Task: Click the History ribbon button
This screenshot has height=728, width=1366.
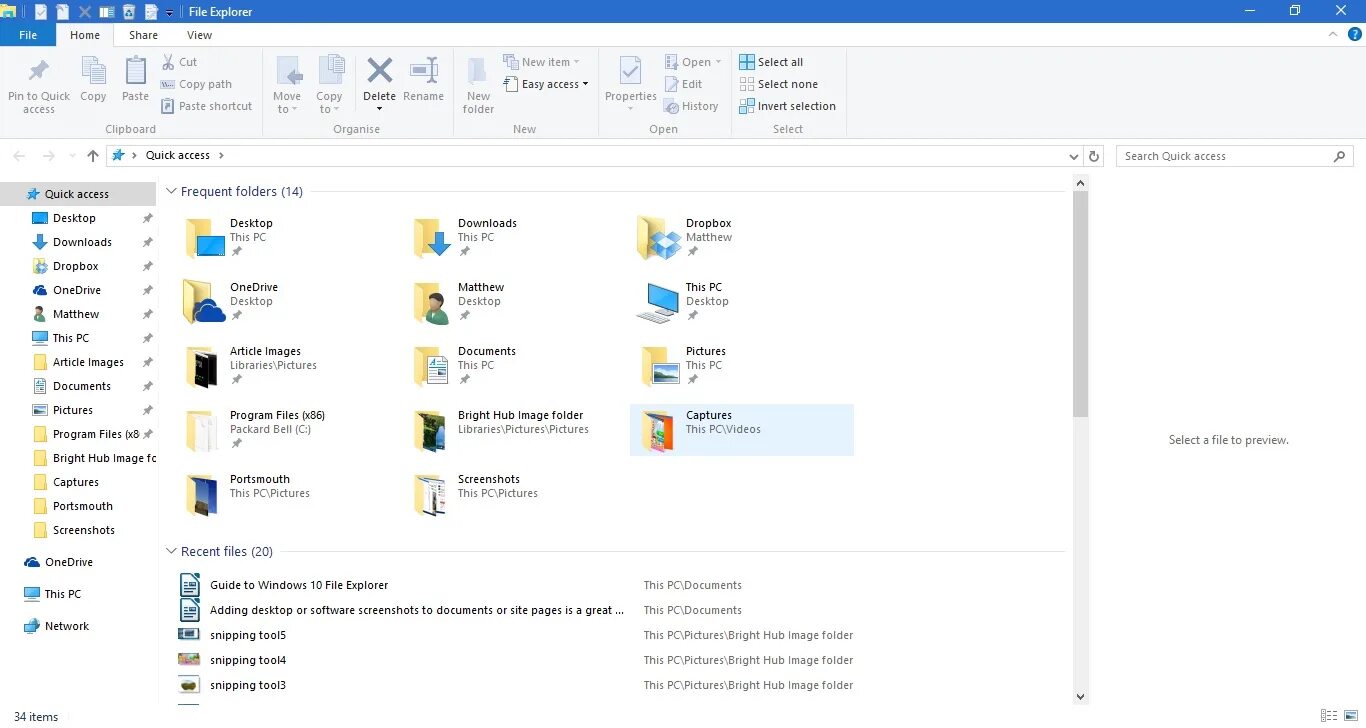Action: click(692, 106)
